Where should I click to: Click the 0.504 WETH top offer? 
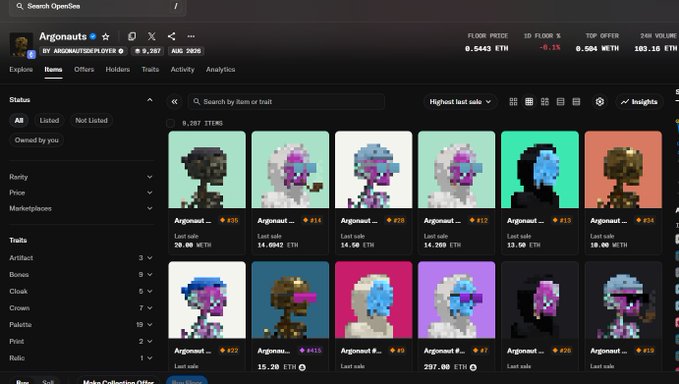coord(597,48)
